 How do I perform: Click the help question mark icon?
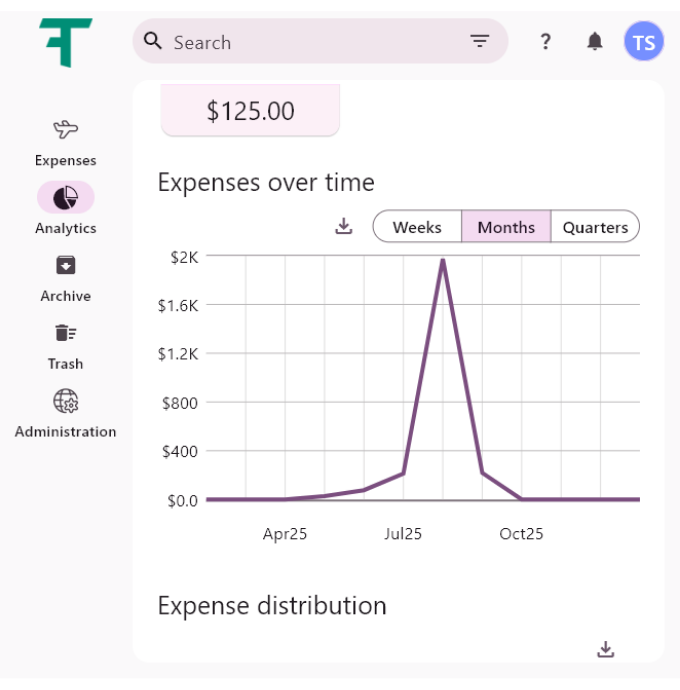tap(545, 41)
